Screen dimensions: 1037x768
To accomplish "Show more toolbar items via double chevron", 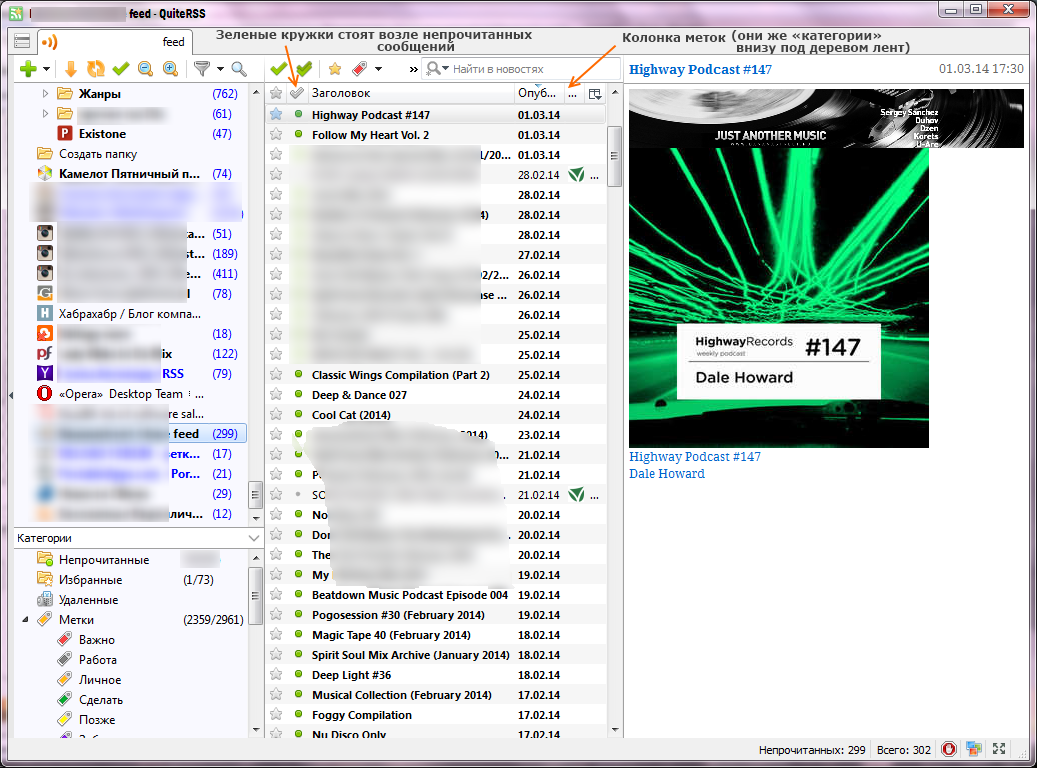I will 413,69.
